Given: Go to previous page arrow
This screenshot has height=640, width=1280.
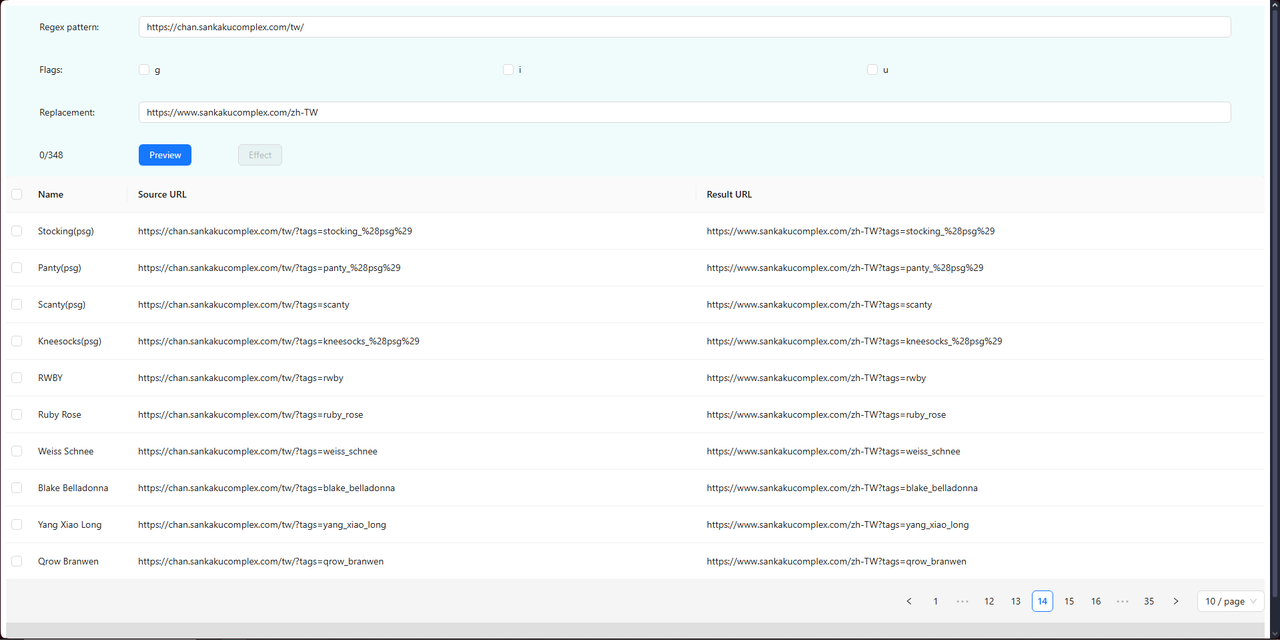Looking at the screenshot, I should tap(908, 601).
